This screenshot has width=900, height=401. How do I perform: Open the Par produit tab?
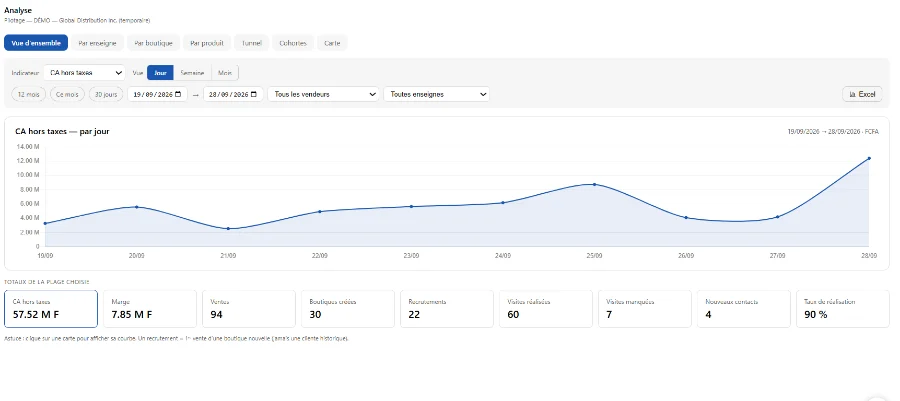click(x=207, y=43)
